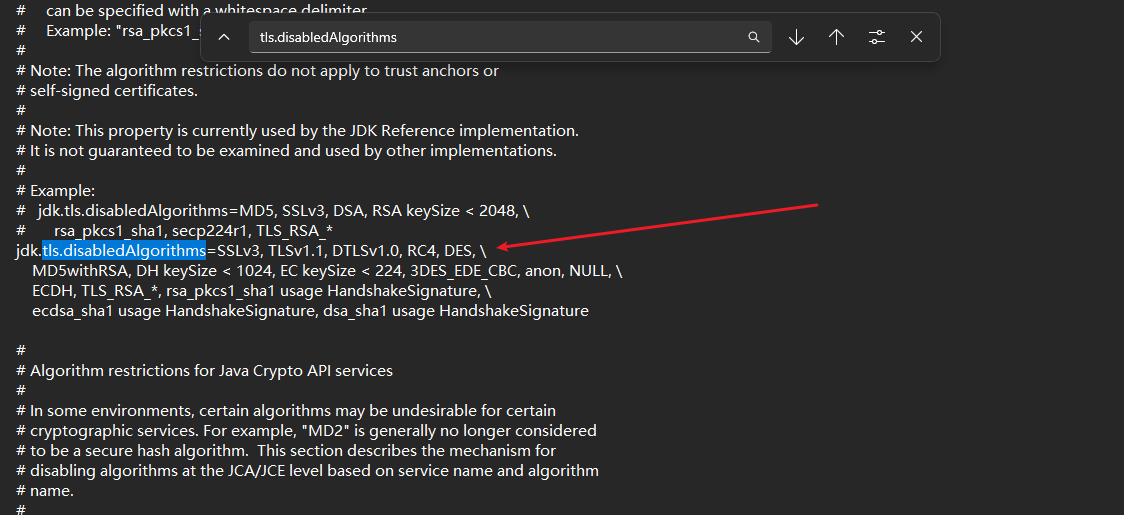Click 'SSLv3, TLSv1.1, DTLSv1.0, RC4, DES' values
The height and width of the screenshot is (515, 1124).
(346, 251)
